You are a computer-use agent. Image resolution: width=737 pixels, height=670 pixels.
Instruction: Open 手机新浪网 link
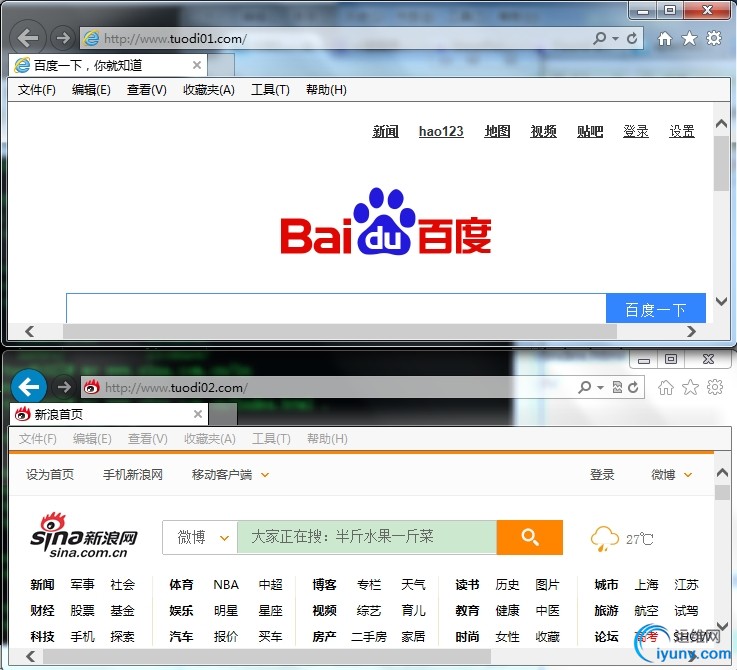133,475
